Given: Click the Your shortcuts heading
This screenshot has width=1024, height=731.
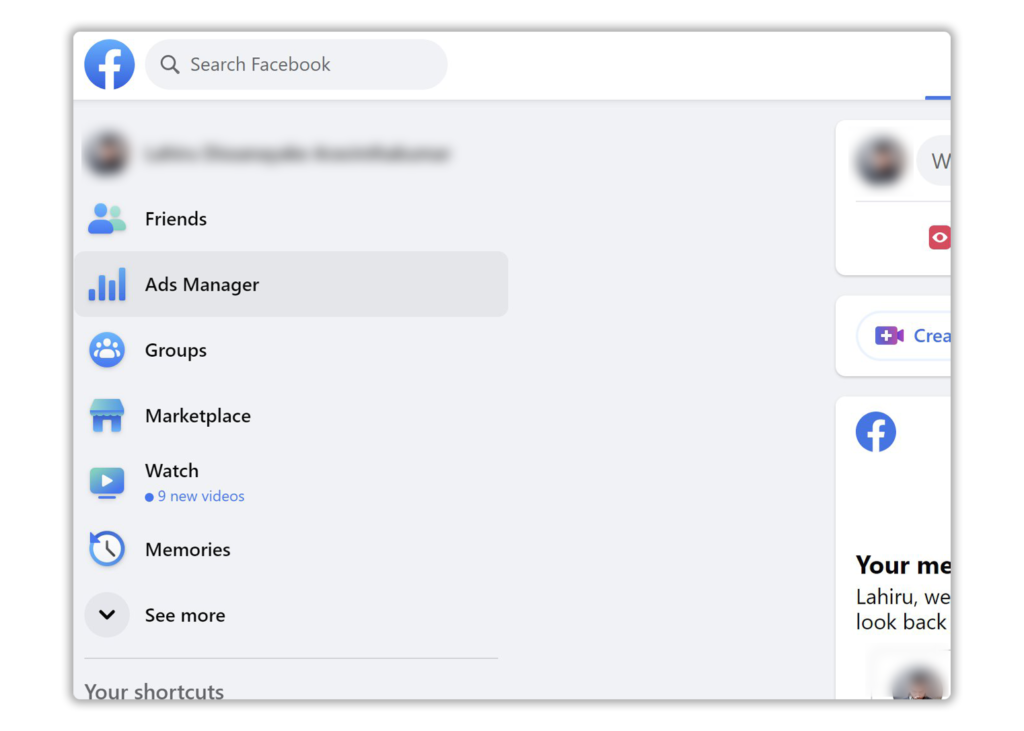Looking at the screenshot, I should (154, 690).
